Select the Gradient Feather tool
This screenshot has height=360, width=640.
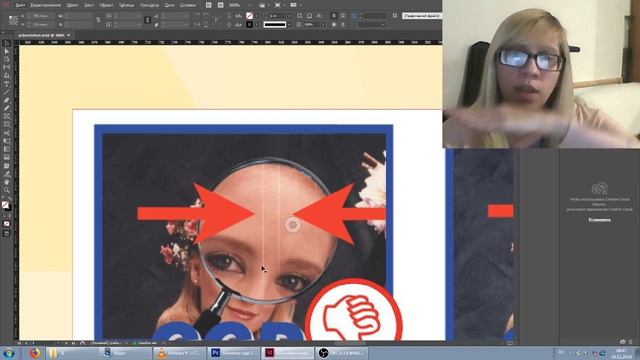pos(7,158)
